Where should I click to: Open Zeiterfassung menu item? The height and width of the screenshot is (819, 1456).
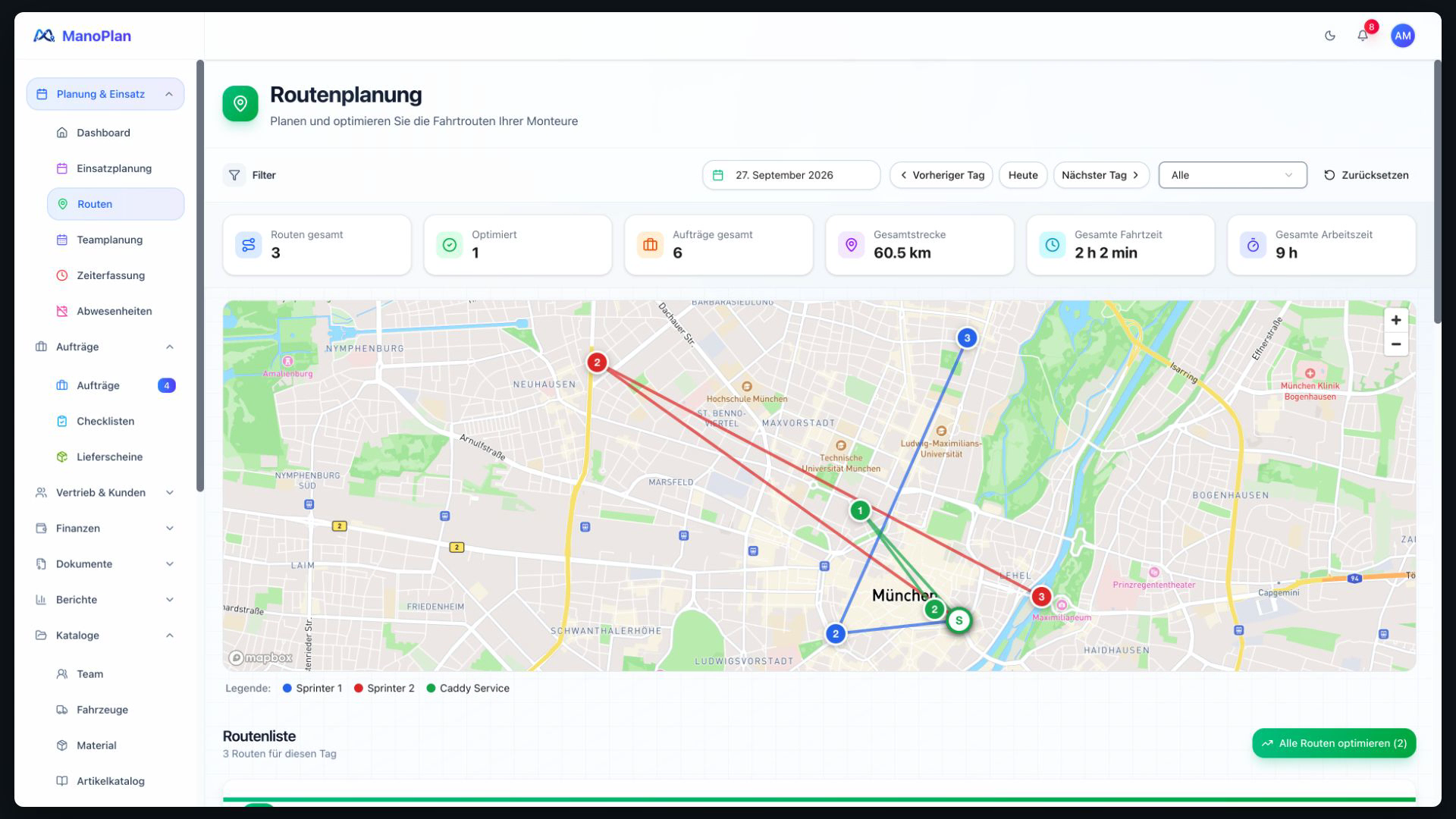pyautogui.click(x=115, y=275)
